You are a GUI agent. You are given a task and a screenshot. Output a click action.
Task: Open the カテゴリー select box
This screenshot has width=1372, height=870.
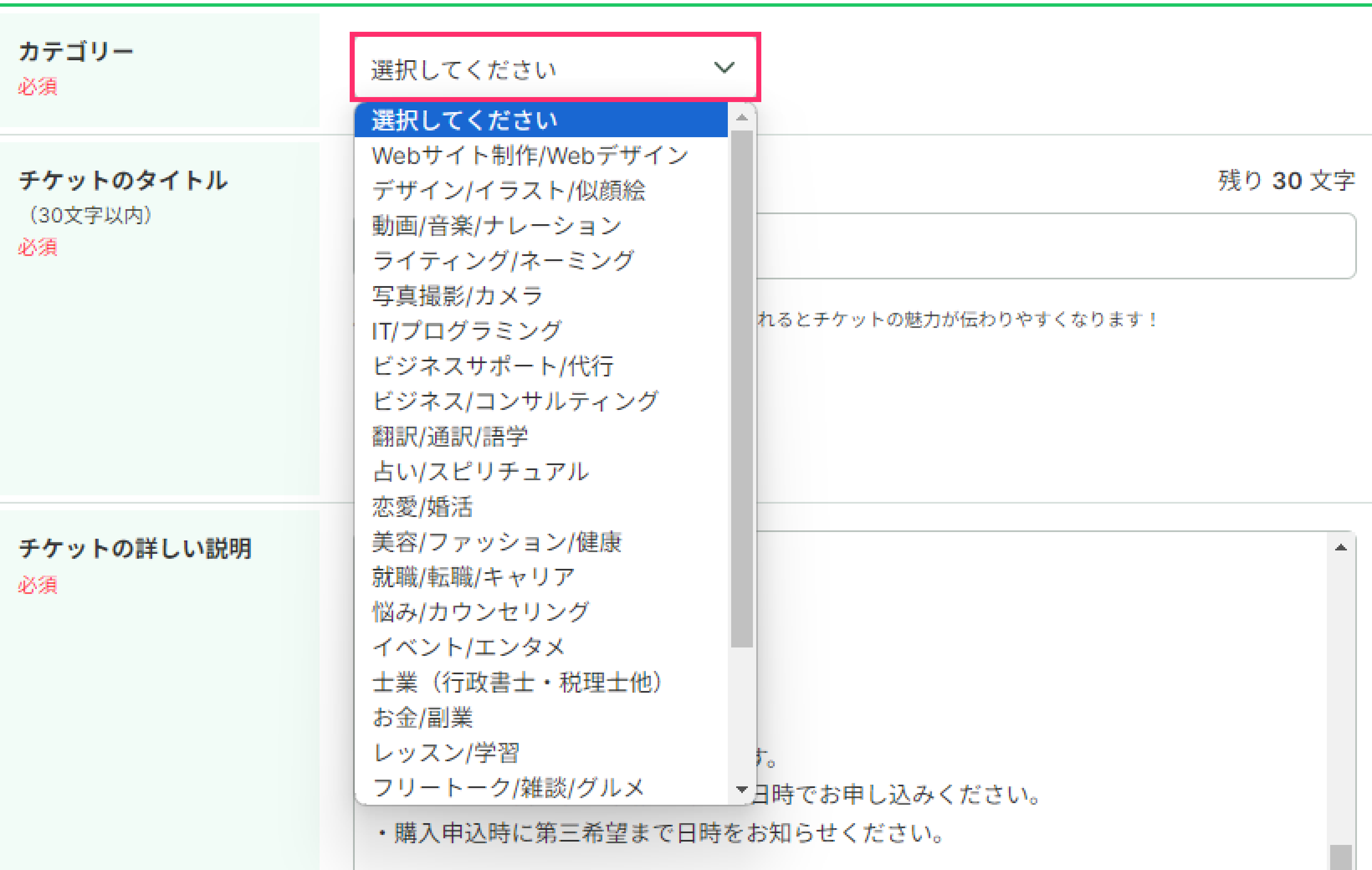pyautogui.click(x=535, y=68)
